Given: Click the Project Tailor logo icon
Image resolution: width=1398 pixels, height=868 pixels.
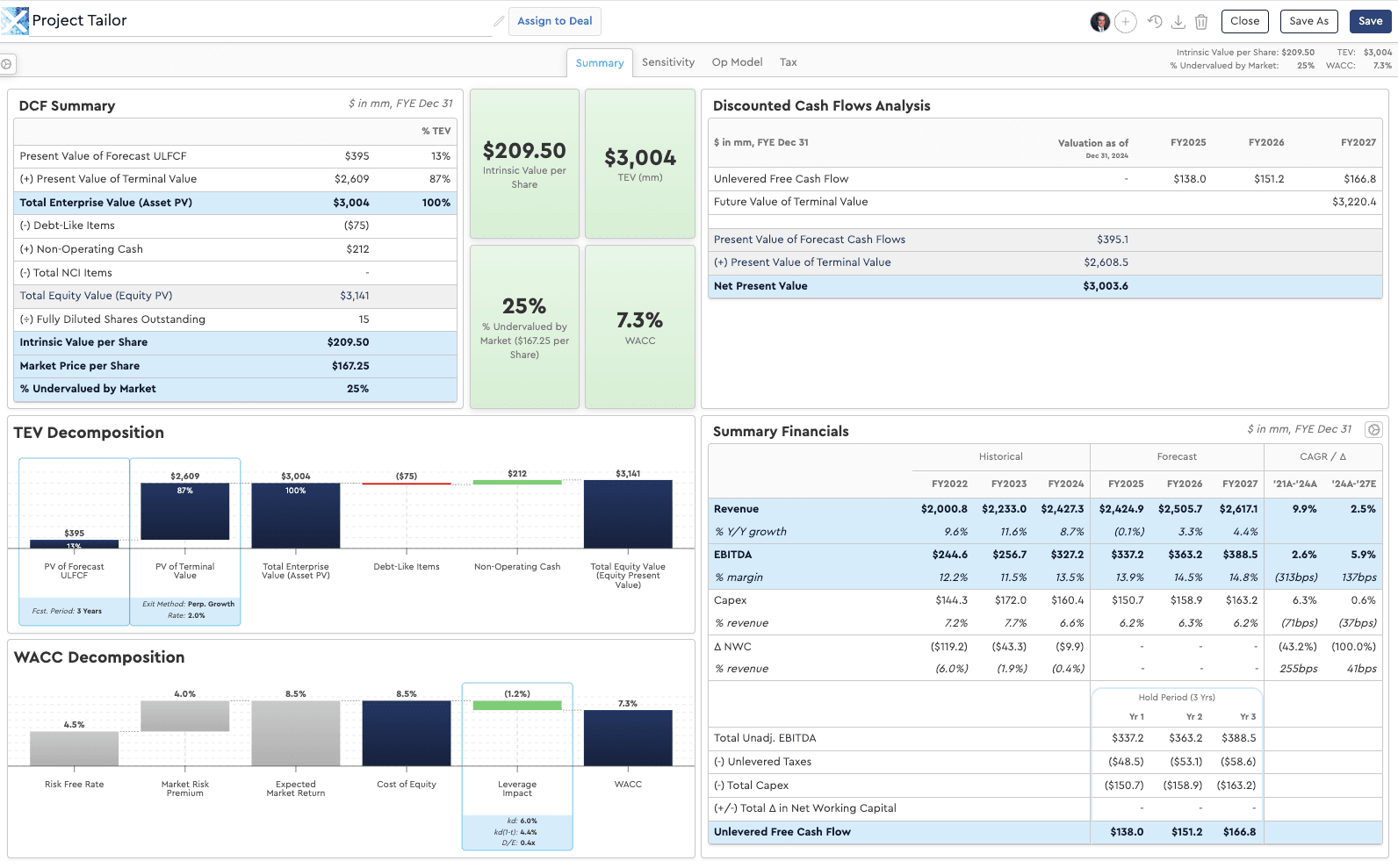Looking at the screenshot, I should tap(15, 21).
